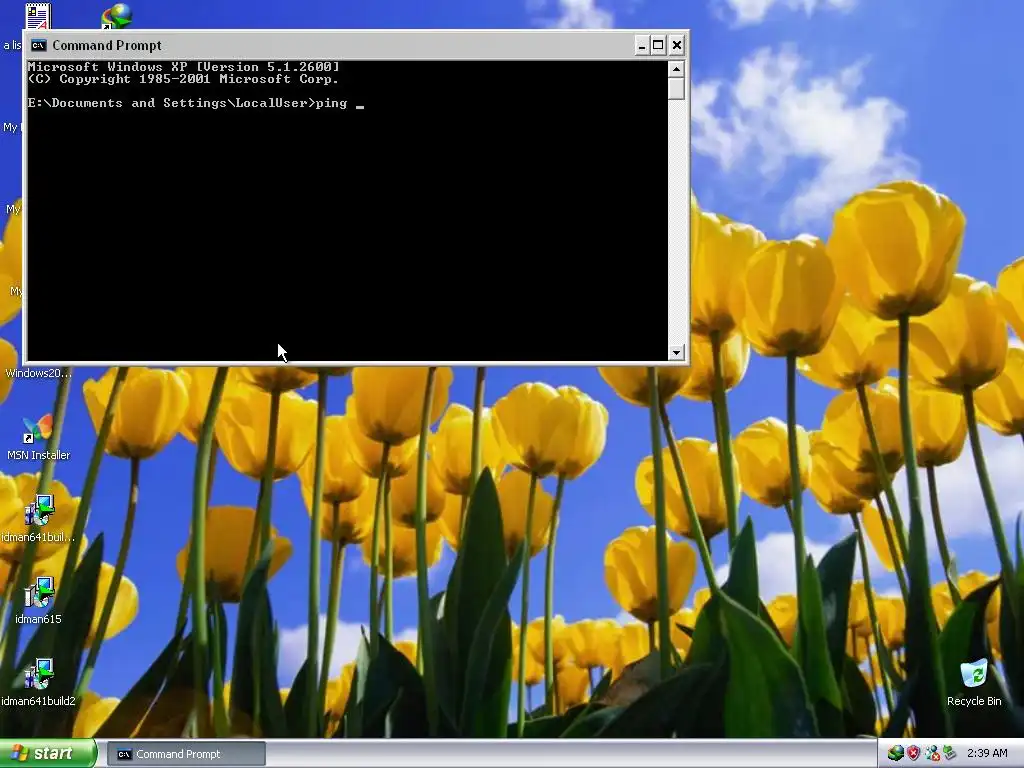Minimize the Command Prompt window
Image resolution: width=1024 pixels, height=768 pixels.
point(642,45)
